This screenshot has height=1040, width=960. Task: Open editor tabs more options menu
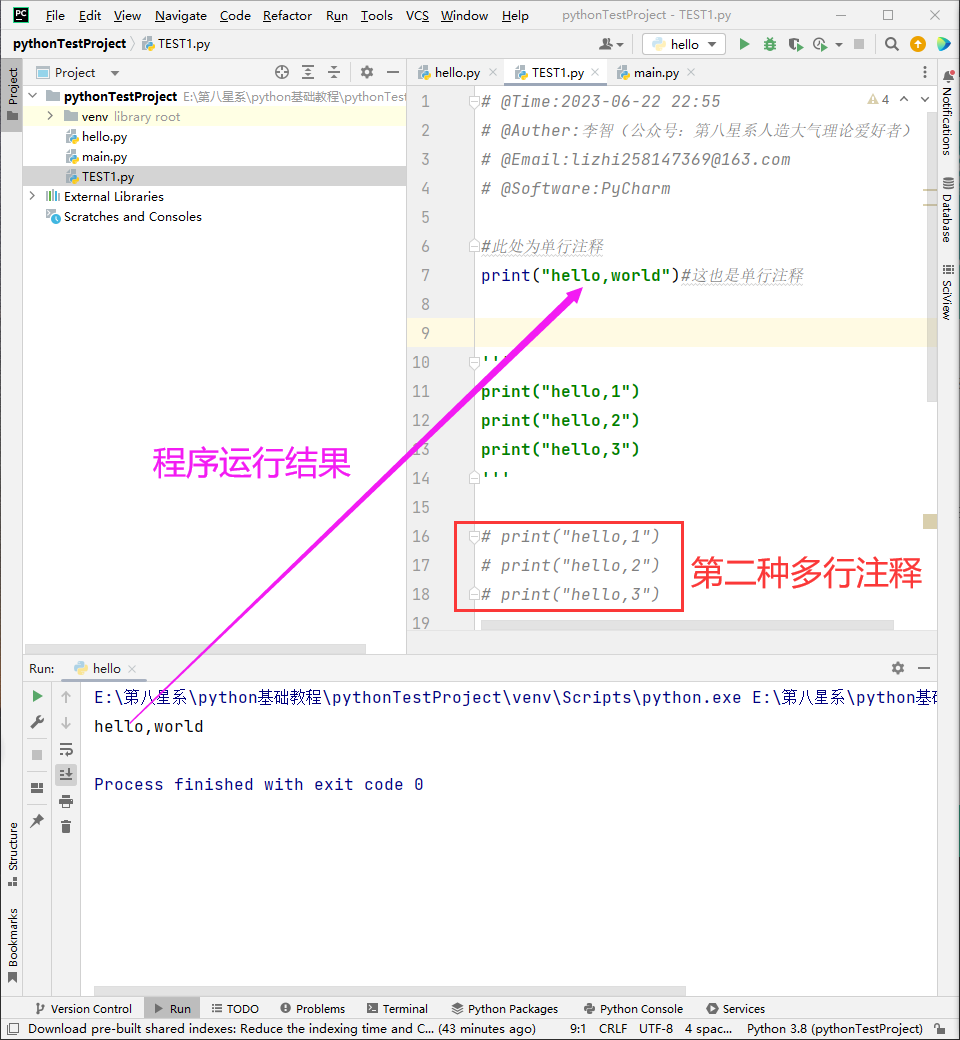925,72
